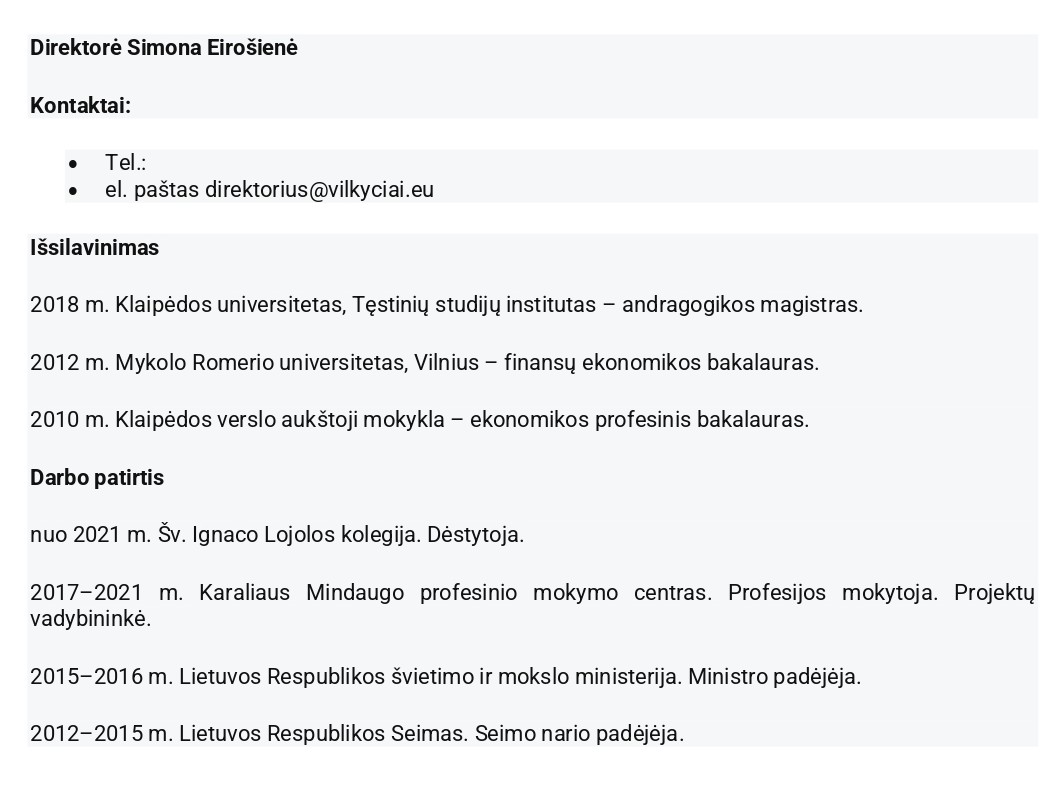This screenshot has height=787, width=1063.
Task: Click the el. paštas label
Action: tap(152, 190)
